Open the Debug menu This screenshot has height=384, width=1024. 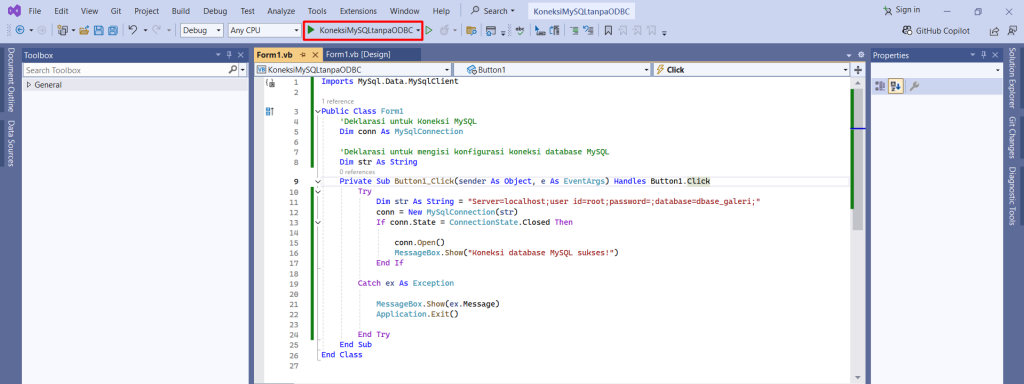pyautogui.click(x=216, y=11)
